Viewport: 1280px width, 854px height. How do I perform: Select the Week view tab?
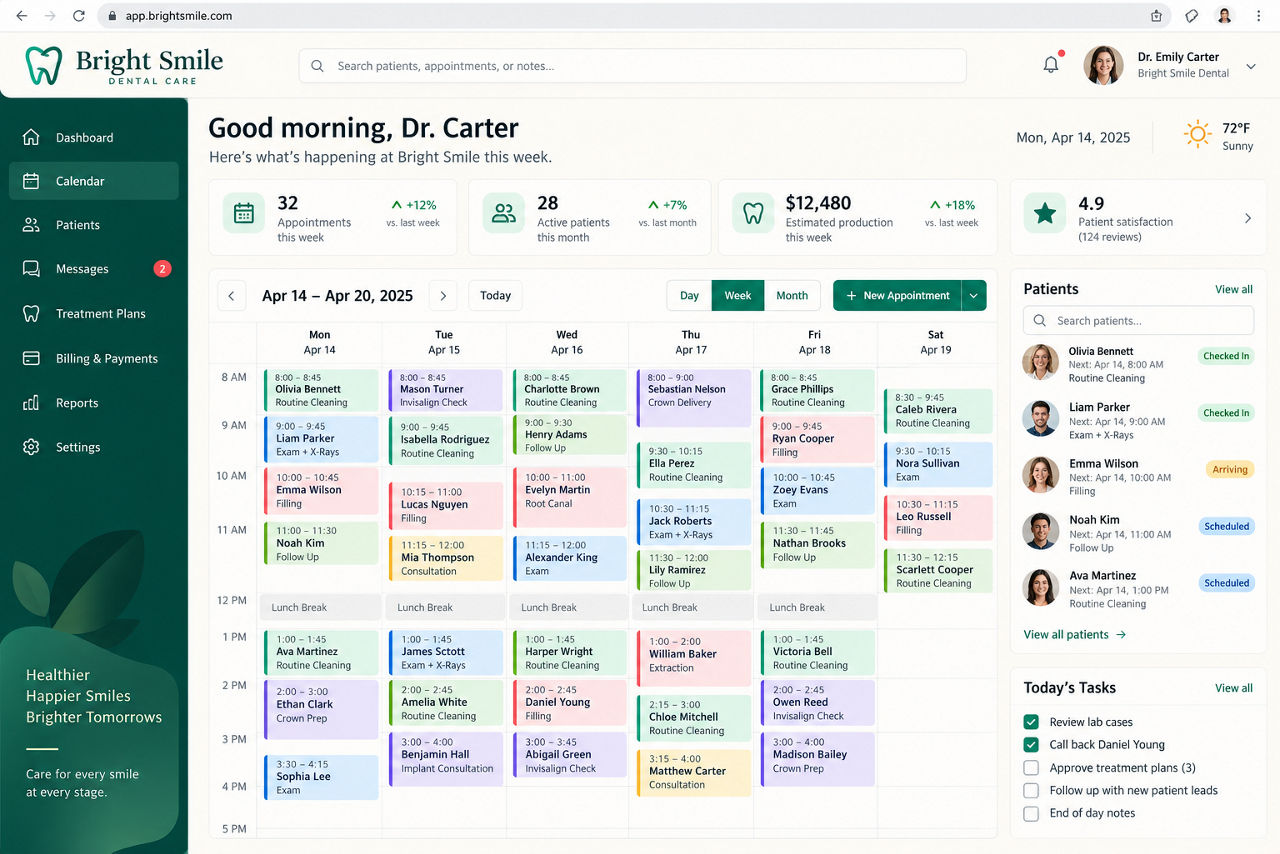click(738, 296)
